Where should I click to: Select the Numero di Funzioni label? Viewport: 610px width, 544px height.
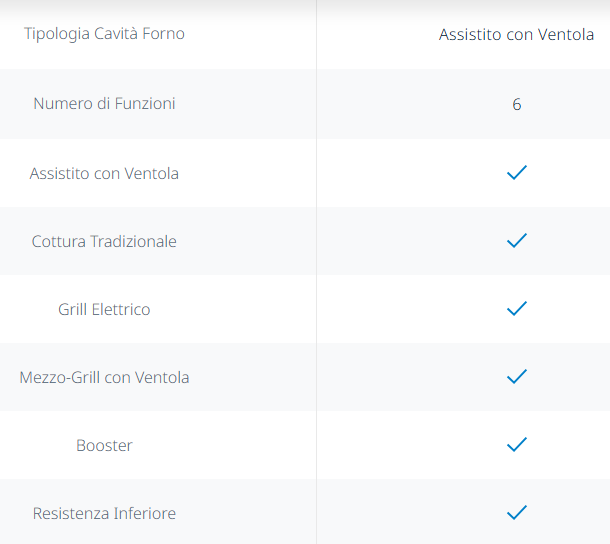coord(104,104)
